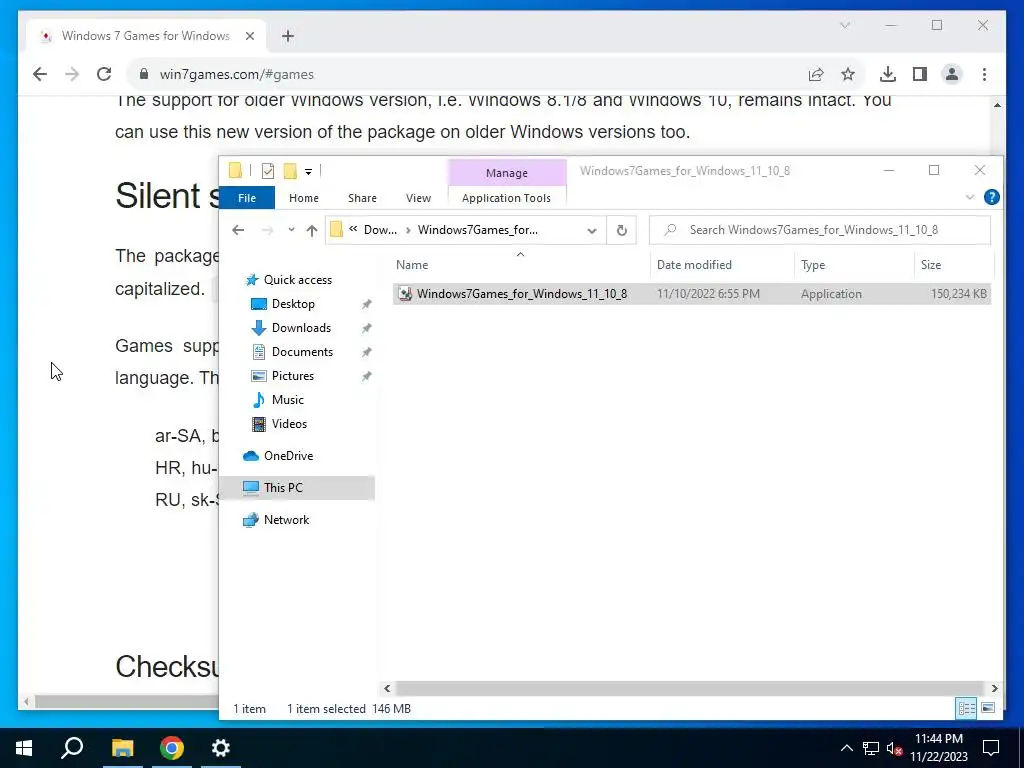This screenshot has height=768, width=1024.
Task: Sort by the Date modified column header
Action: pos(722,264)
